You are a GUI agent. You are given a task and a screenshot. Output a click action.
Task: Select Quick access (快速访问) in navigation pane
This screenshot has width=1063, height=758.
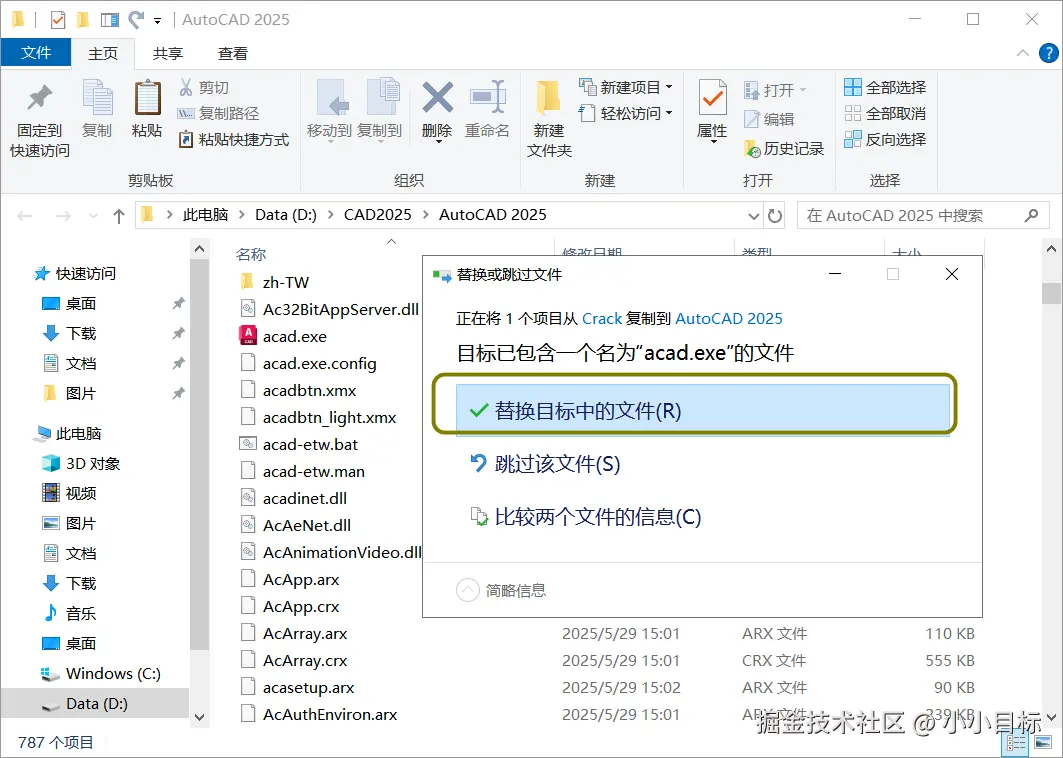click(76, 273)
